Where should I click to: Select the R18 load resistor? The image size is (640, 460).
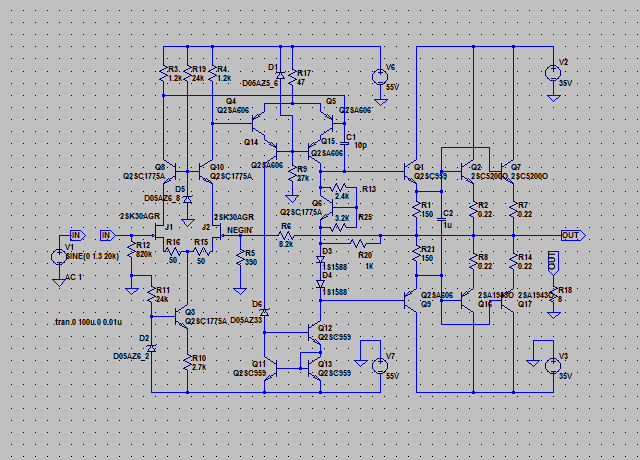(551, 297)
